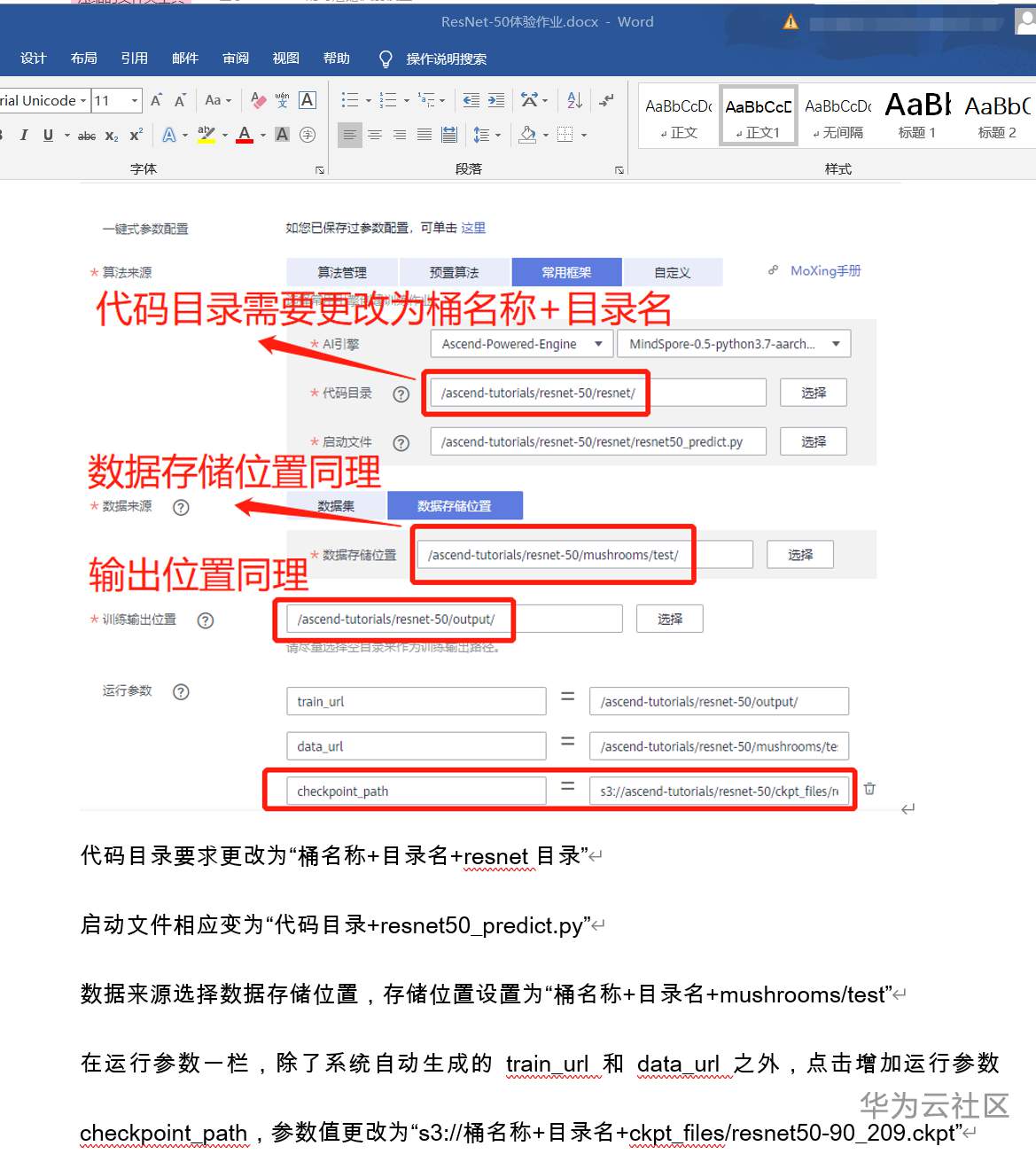Expand highlight color dropdown arrow
Image resolution: width=1036 pixels, height=1154 pixels.
[x=225, y=135]
